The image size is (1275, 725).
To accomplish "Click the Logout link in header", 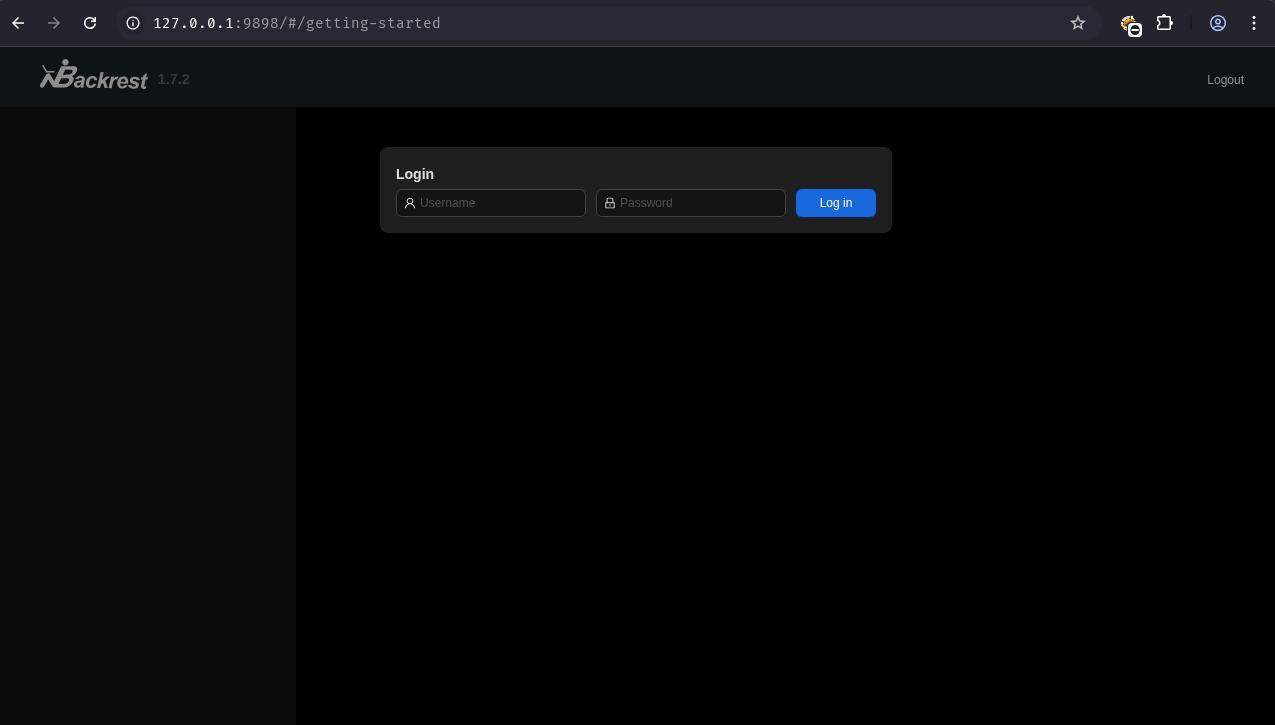I will pyautogui.click(x=1224, y=80).
